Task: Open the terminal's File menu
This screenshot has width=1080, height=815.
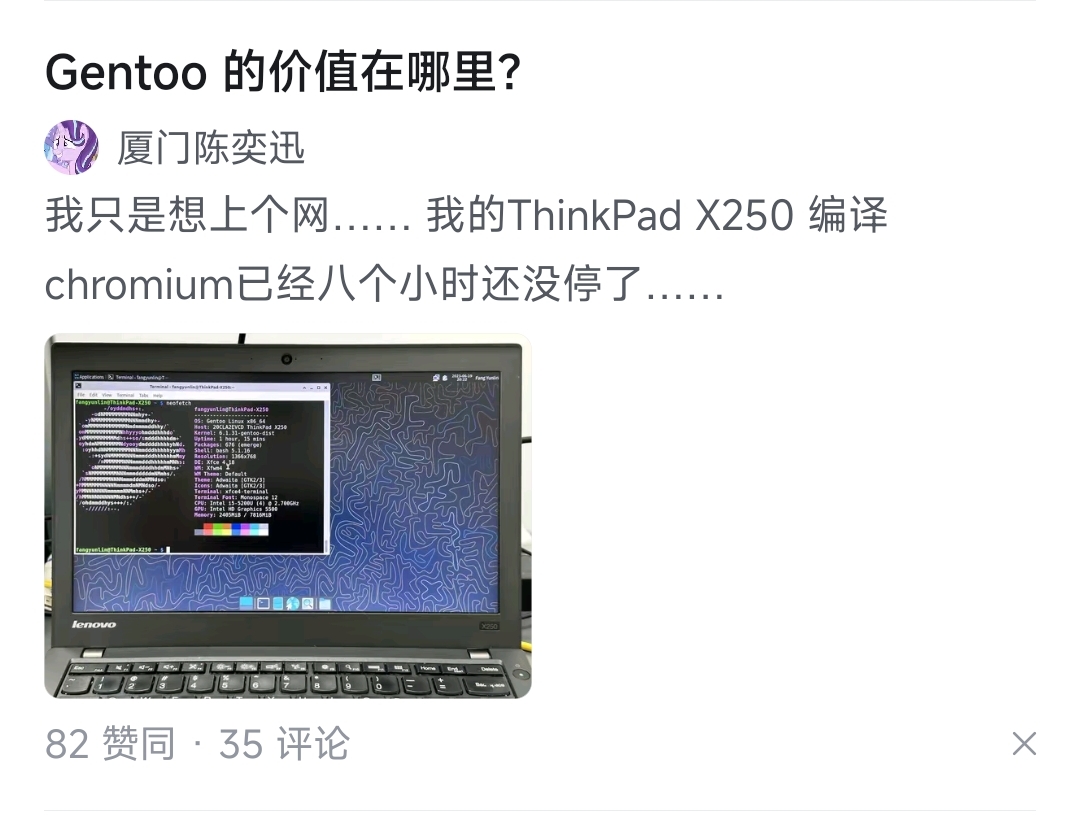Action: pos(81,395)
